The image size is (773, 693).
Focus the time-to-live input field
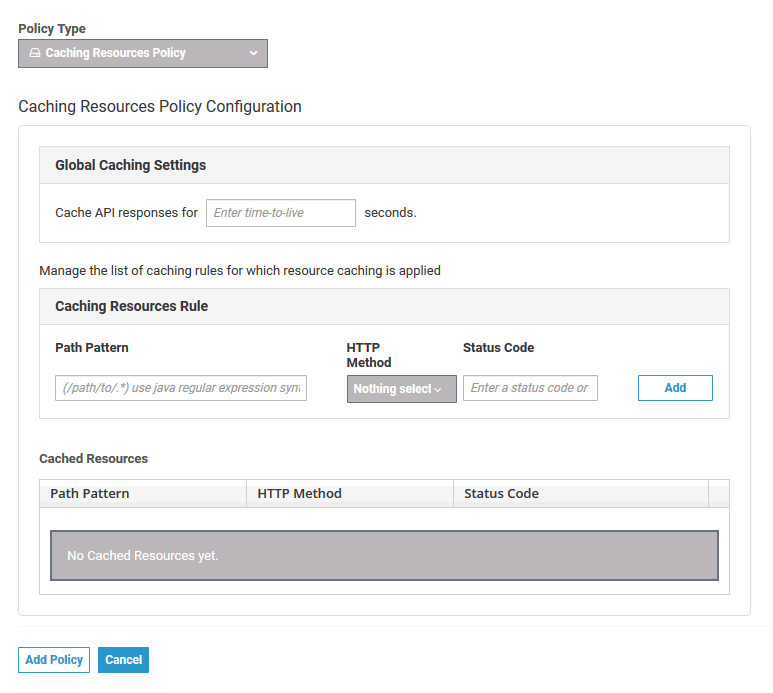point(280,213)
